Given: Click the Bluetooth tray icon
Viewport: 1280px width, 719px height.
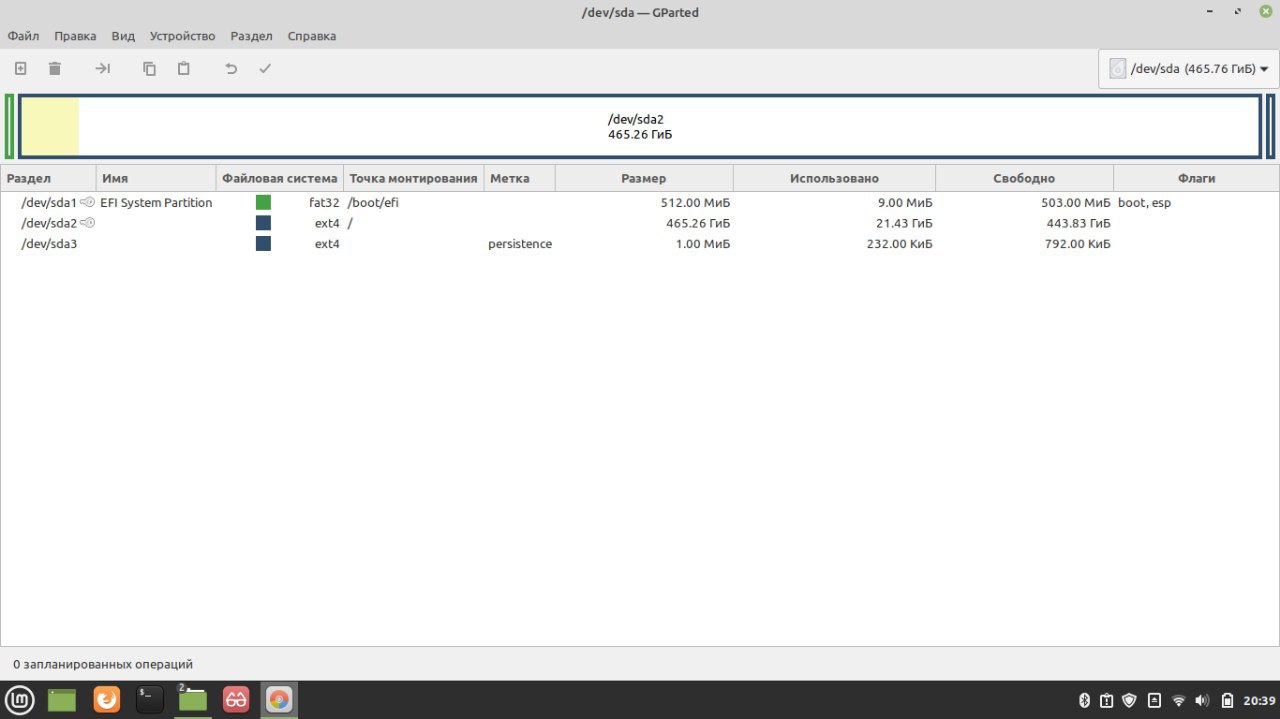Looking at the screenshot, I should 1084,700.
